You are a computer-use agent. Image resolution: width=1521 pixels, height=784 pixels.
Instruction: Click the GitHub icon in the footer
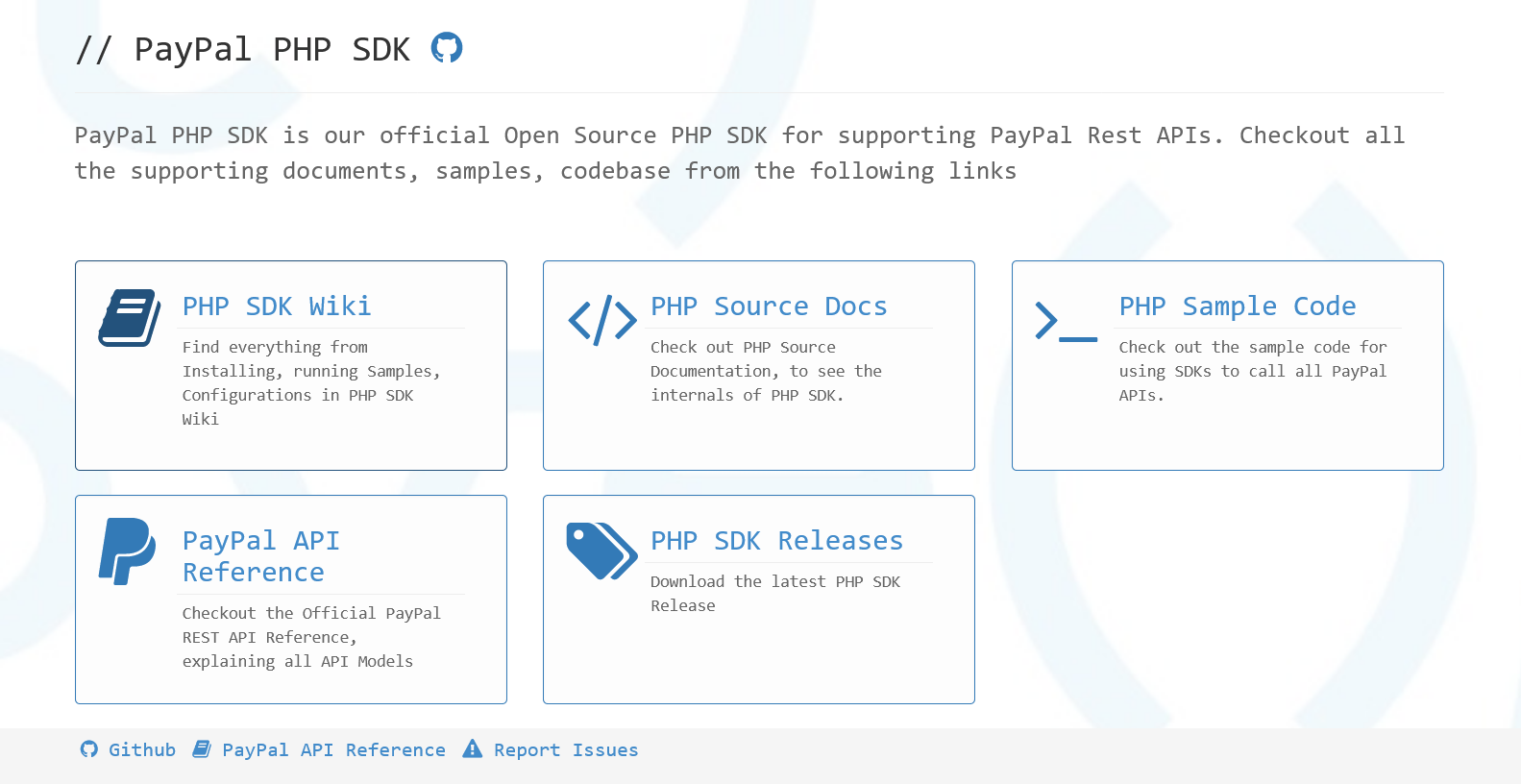89,749
